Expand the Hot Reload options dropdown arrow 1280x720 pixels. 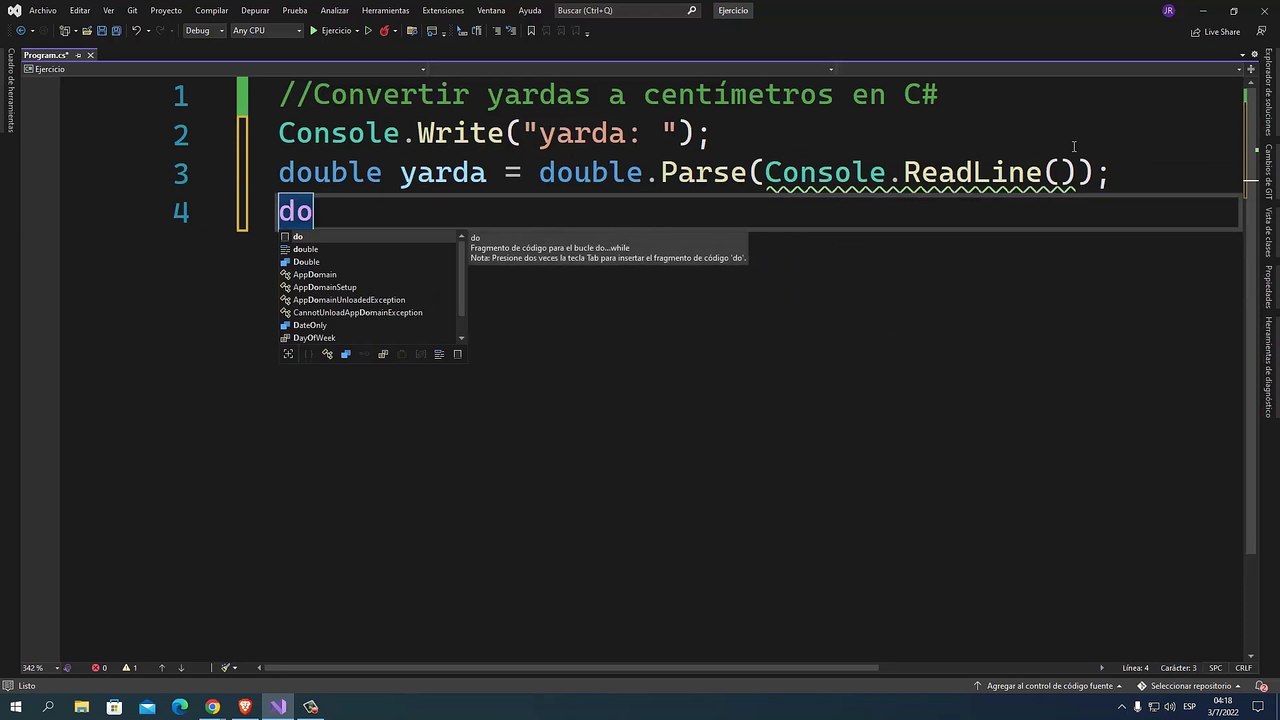pos(395,31)
